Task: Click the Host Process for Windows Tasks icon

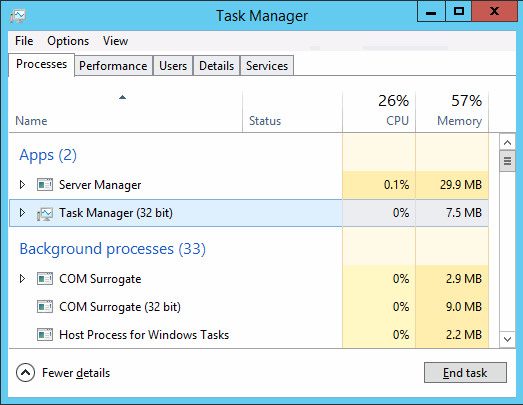Action: (45, 335)
